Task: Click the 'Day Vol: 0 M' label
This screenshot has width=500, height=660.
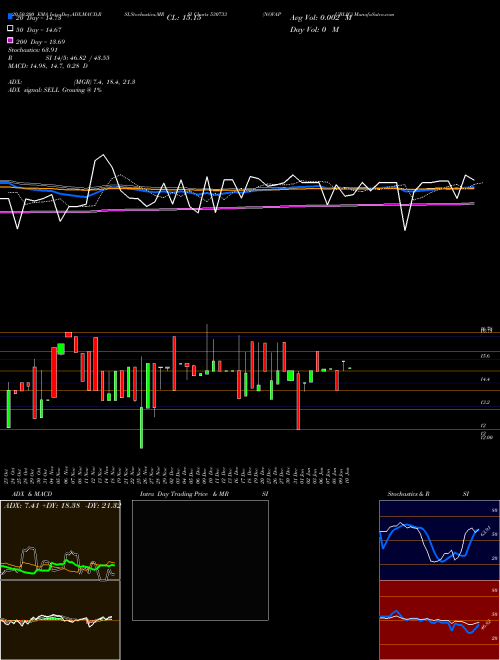Action: [x=314, y=29]
